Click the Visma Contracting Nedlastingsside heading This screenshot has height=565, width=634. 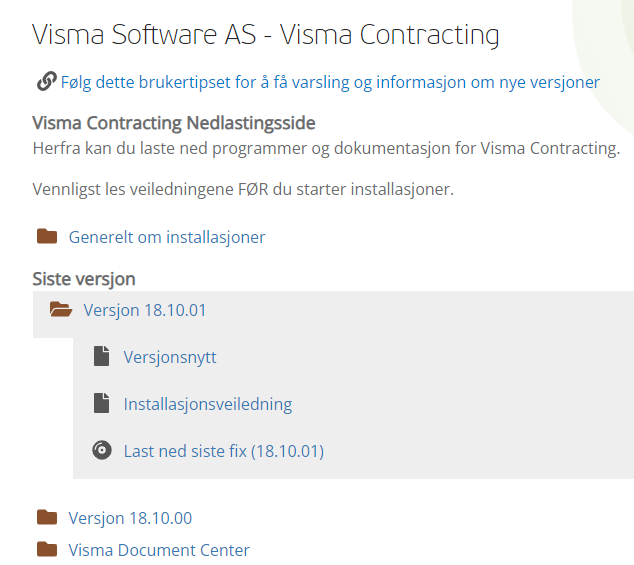pyautogui.click(x=174, y=123)
